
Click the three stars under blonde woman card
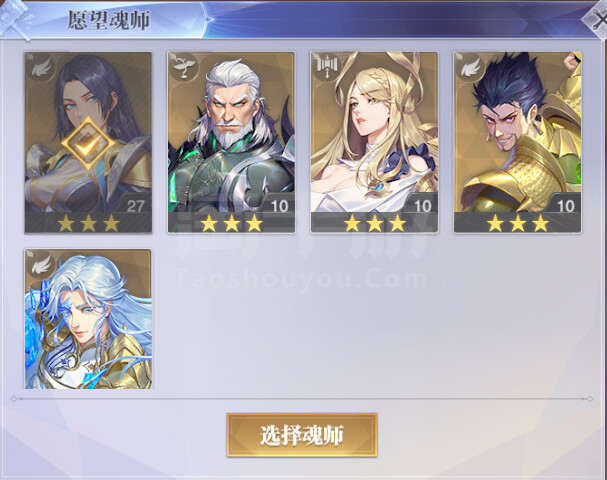[x=375, y=224]
